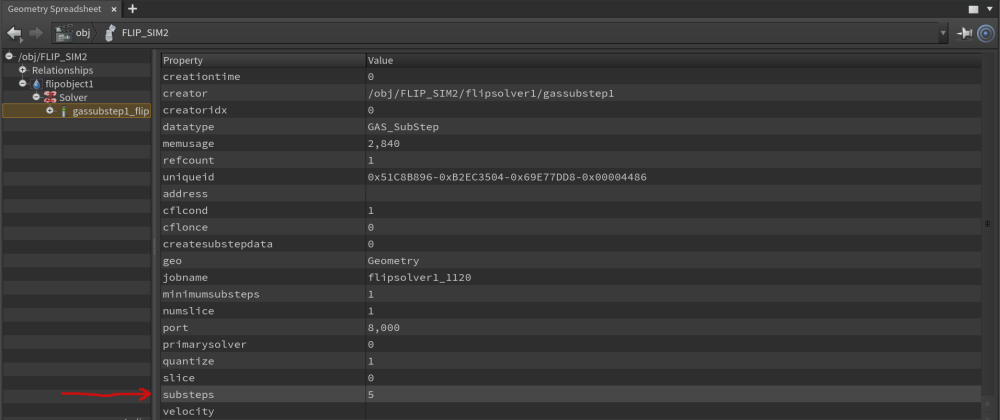Screen dimensions: 1000x420
Task: Add a new pane tab with plus
Action: (133, 9)
